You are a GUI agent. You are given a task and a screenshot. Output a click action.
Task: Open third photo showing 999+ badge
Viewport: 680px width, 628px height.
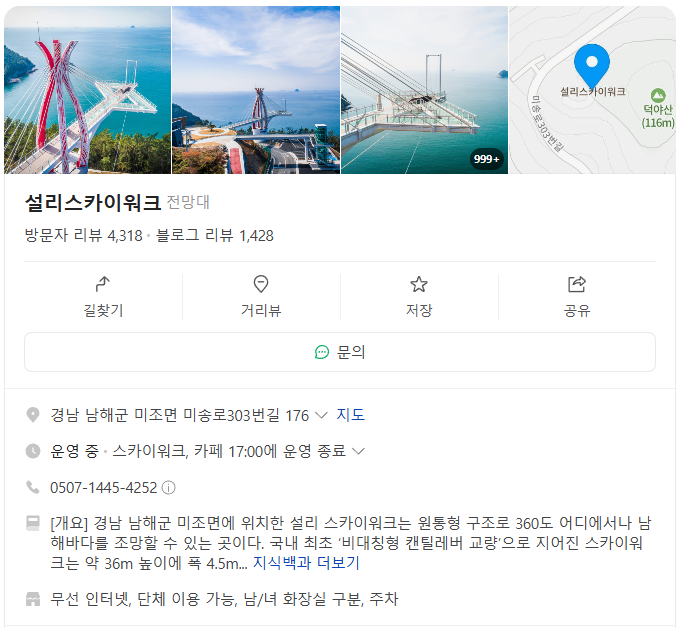[x=425, y=90]
